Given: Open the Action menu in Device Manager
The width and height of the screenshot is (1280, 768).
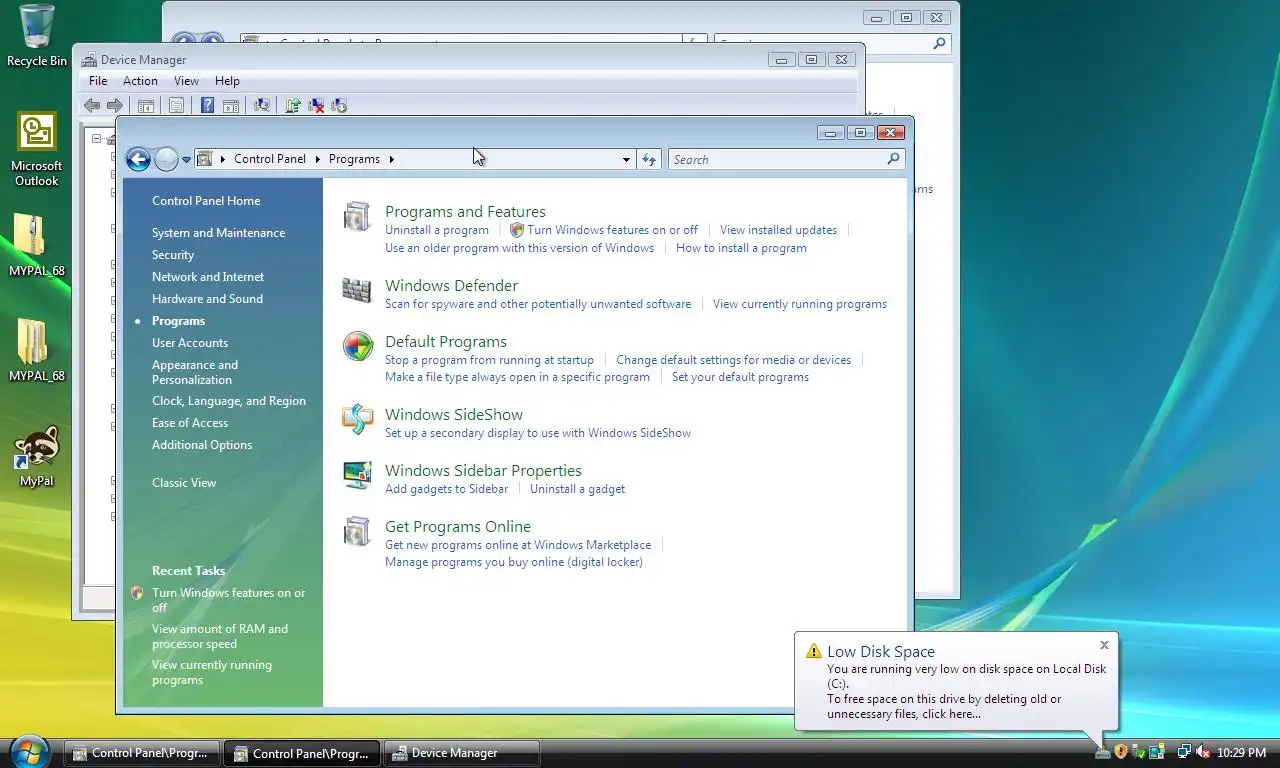Looking at the screenshot, I should coord(140,81).
